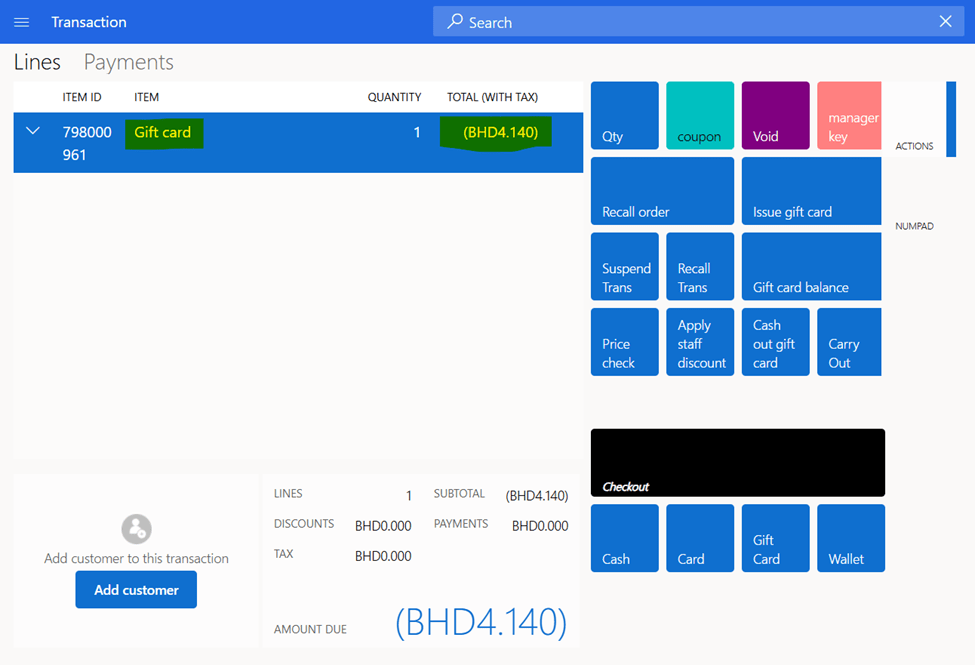
Task: Click Suspend Trans tile
Action: [x=625, y=267]
